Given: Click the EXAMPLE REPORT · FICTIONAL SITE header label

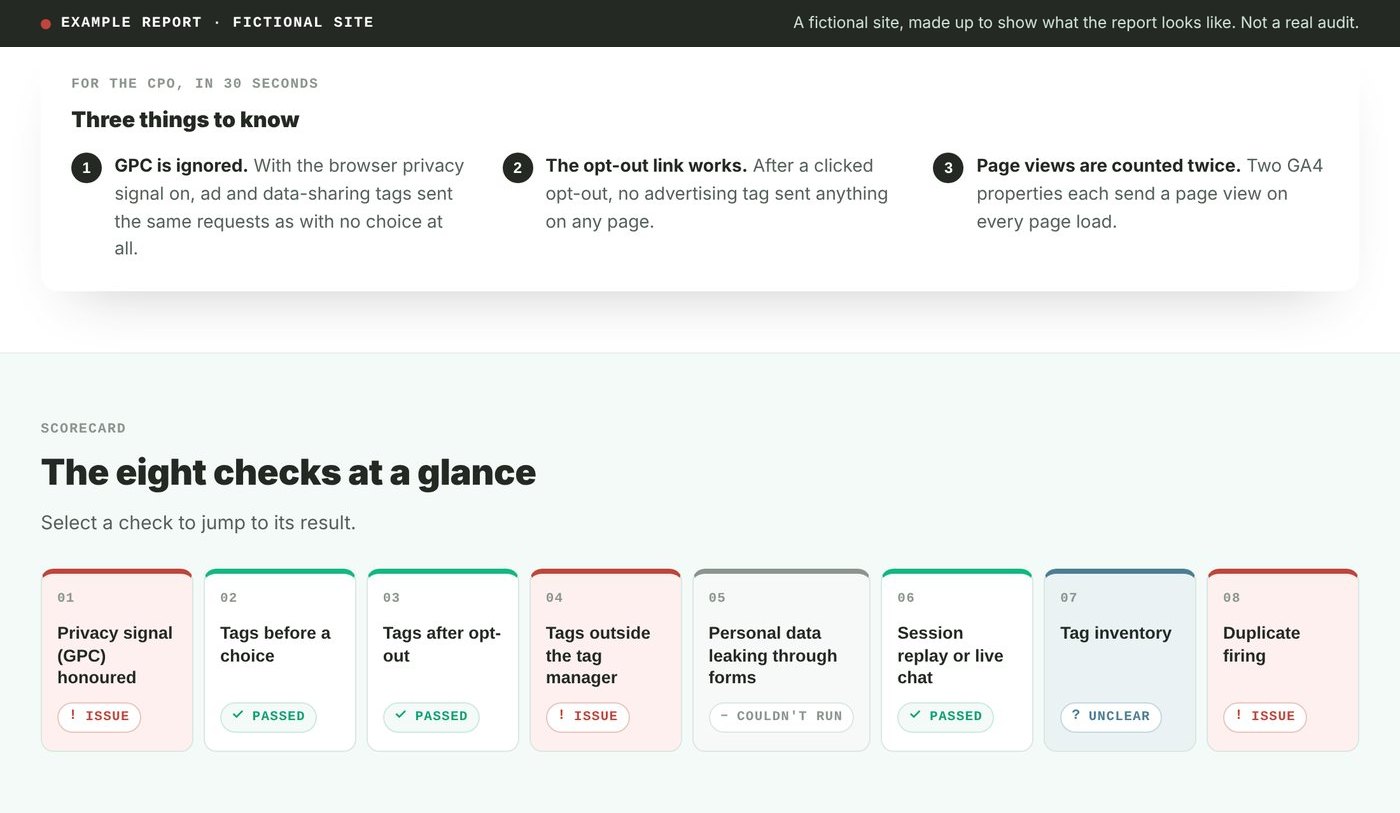Looking at the screenshot, I should [x=217, y=23].
